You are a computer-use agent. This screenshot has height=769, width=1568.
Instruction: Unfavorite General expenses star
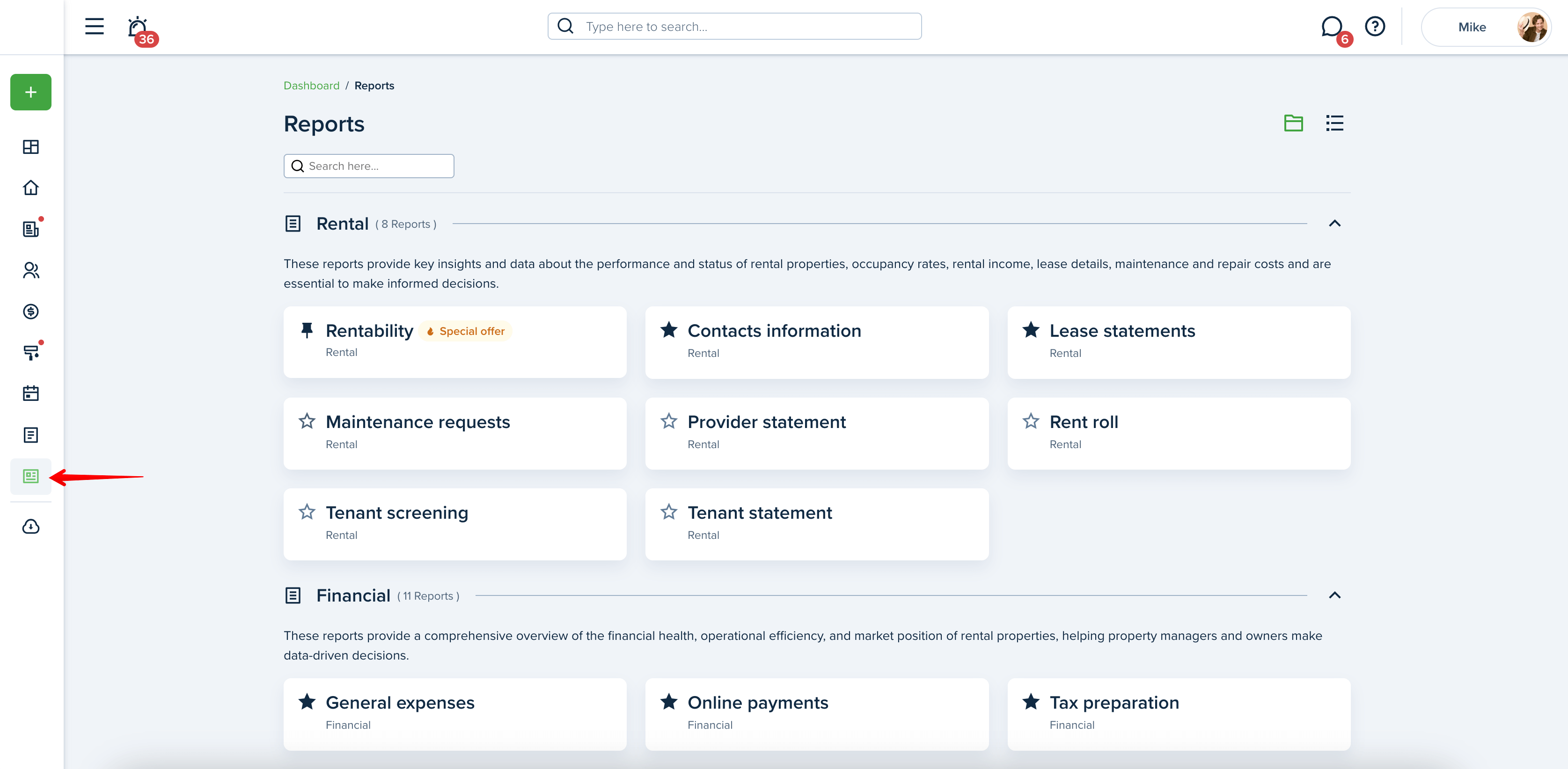(x=307, y=702)
